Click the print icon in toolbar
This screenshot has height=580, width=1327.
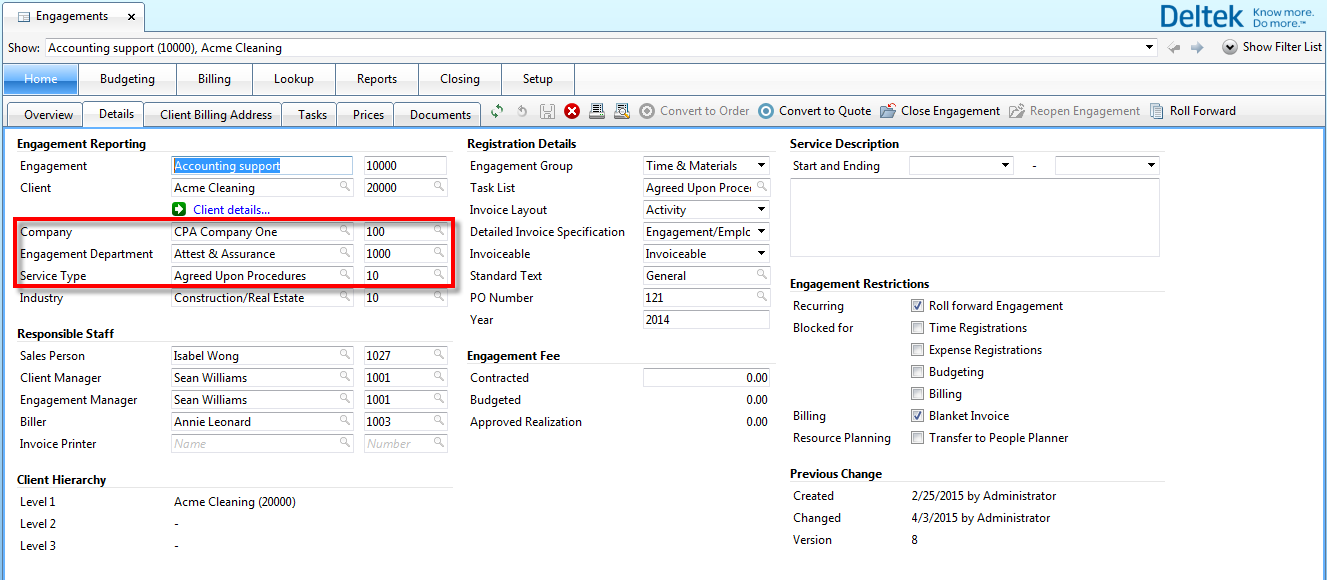(x=597, y=111)
